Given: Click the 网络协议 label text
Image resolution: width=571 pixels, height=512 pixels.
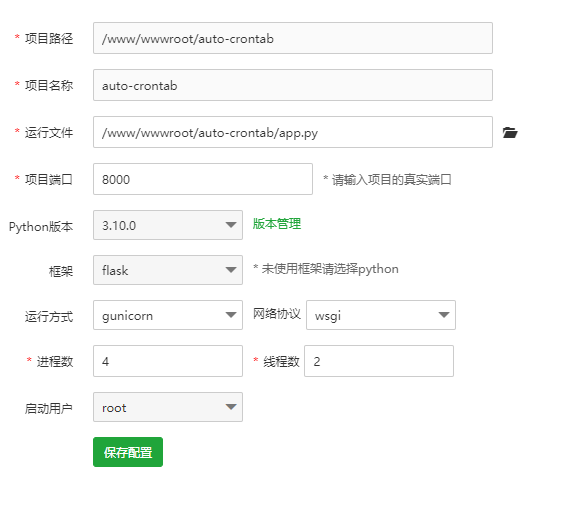Looking at the screenshot, I should [x=277, y=314].
